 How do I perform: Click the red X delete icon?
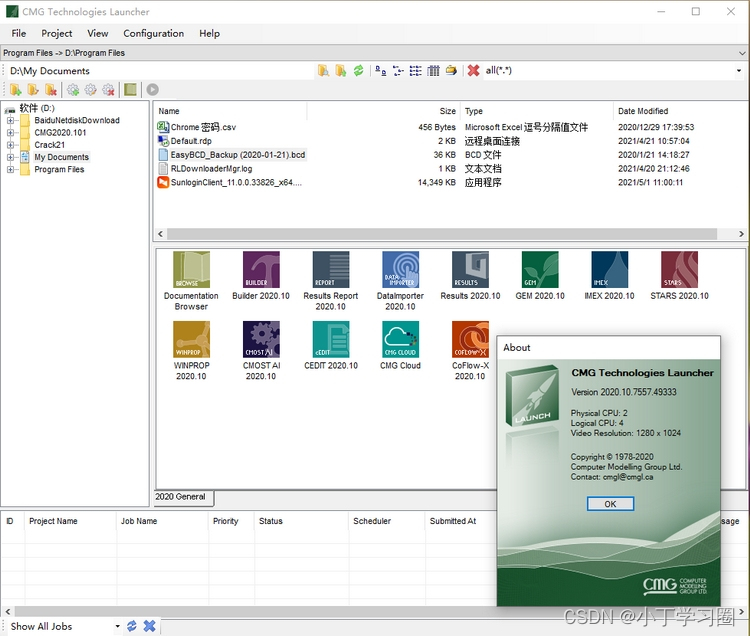coord(474,71)
